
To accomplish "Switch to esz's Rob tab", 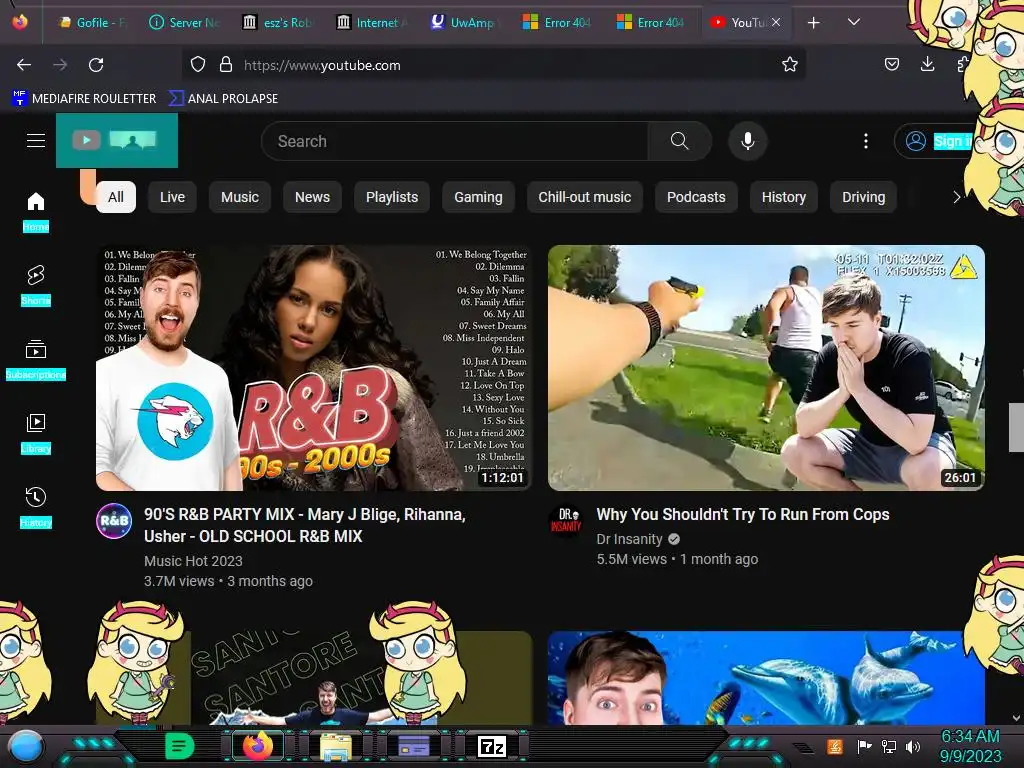I will point(279,23).
